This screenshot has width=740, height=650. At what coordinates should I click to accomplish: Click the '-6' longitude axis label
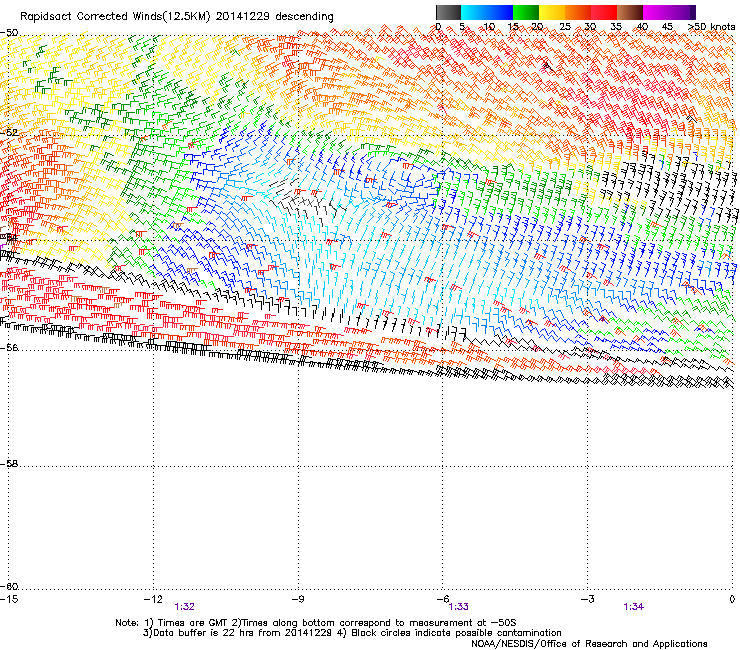point(442,599)
